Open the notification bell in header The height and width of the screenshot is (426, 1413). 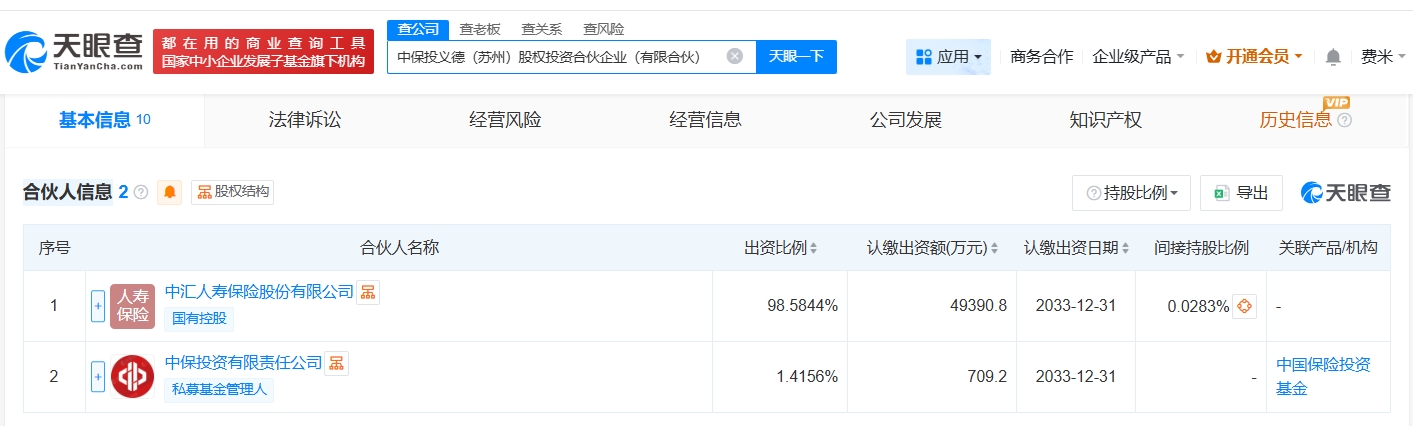(1333, 57)
